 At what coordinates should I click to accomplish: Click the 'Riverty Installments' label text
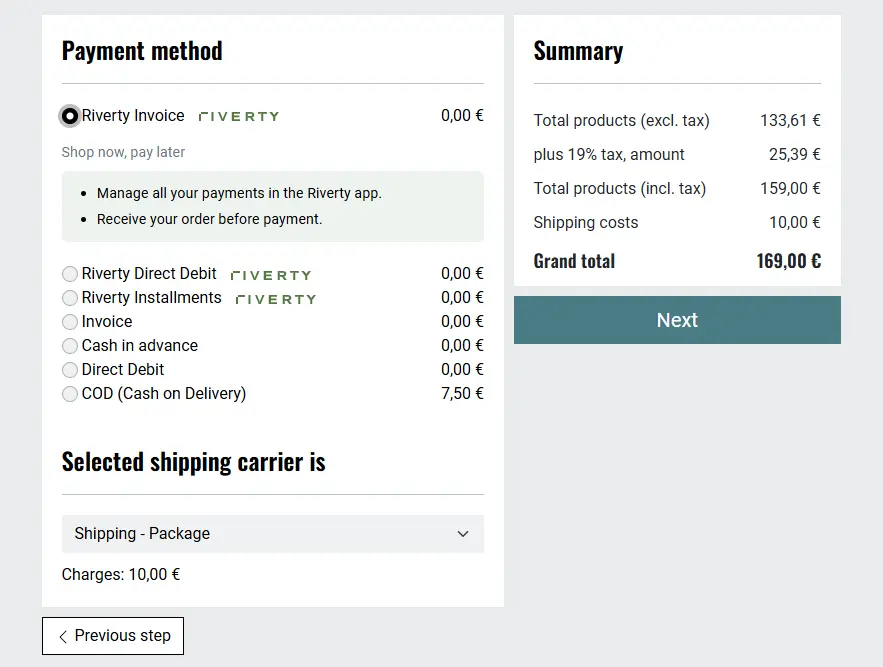pos(151,297)
